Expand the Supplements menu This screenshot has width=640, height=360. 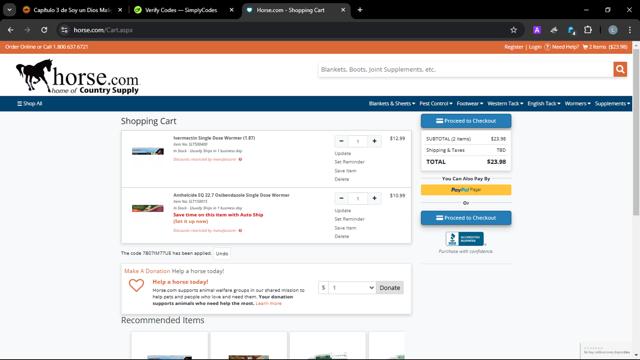pos(612,104)
